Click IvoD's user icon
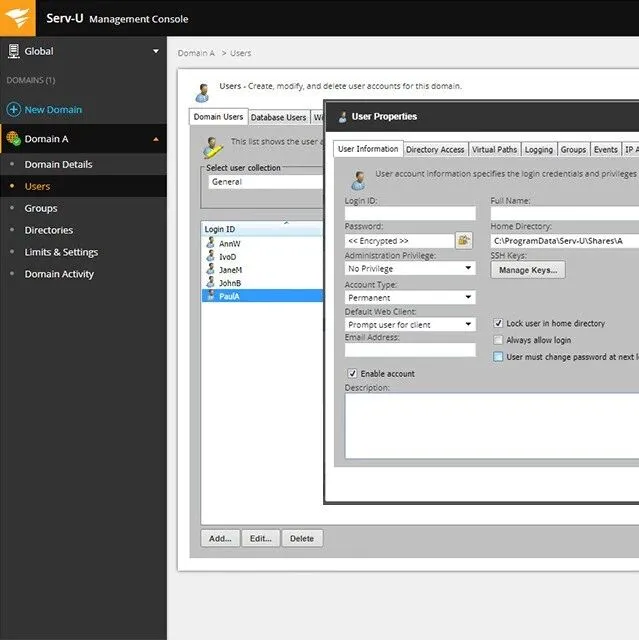The image size is (639, 640). tap(211, 256)
